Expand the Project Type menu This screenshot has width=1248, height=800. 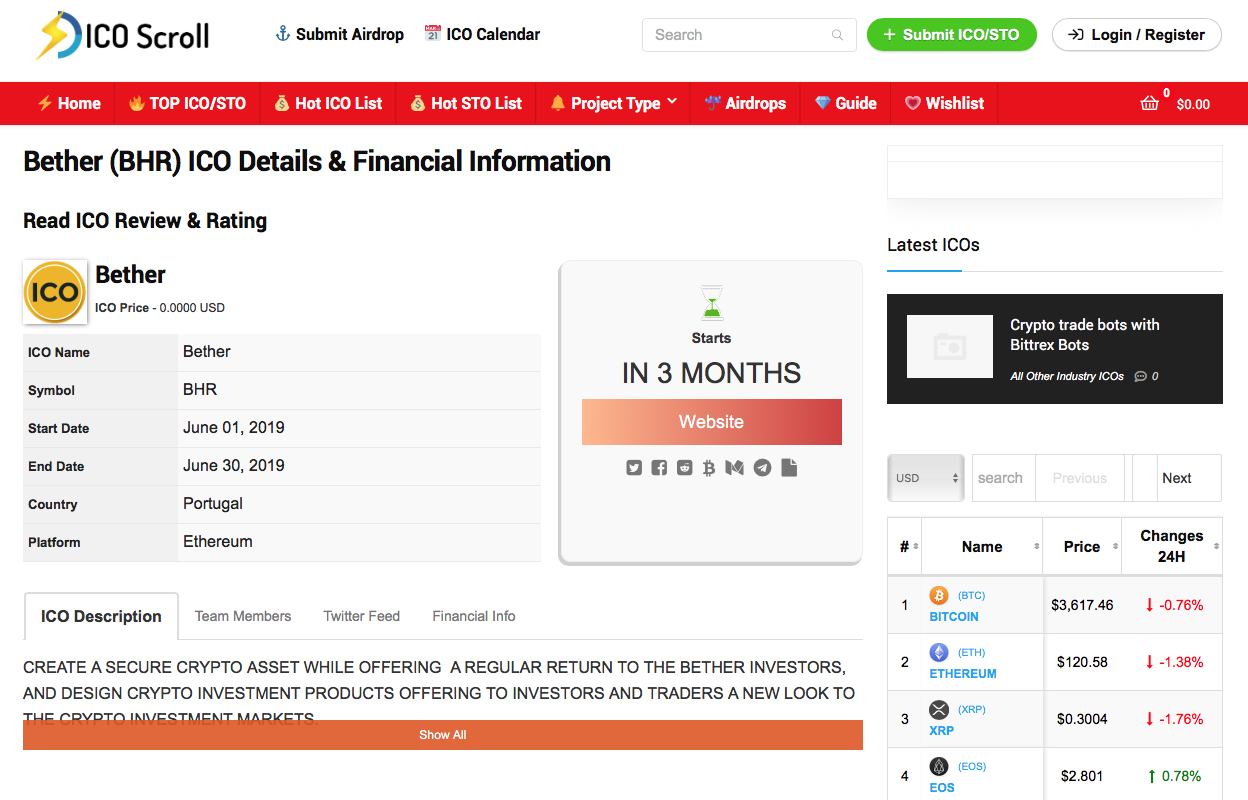(613, 103)
